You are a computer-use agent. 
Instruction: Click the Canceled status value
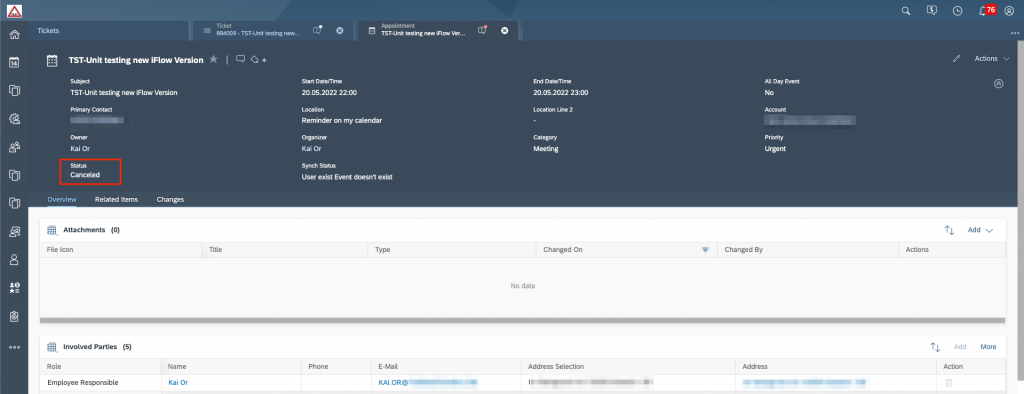click(x=86, y=175)
